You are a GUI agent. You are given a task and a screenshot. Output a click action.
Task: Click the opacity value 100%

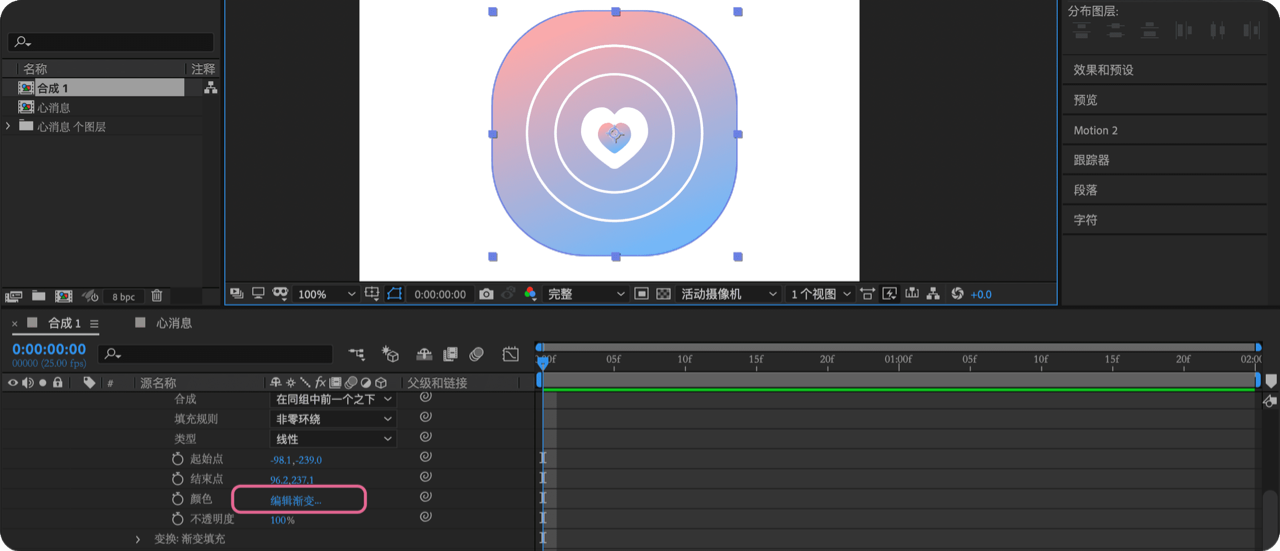(282, 520)
